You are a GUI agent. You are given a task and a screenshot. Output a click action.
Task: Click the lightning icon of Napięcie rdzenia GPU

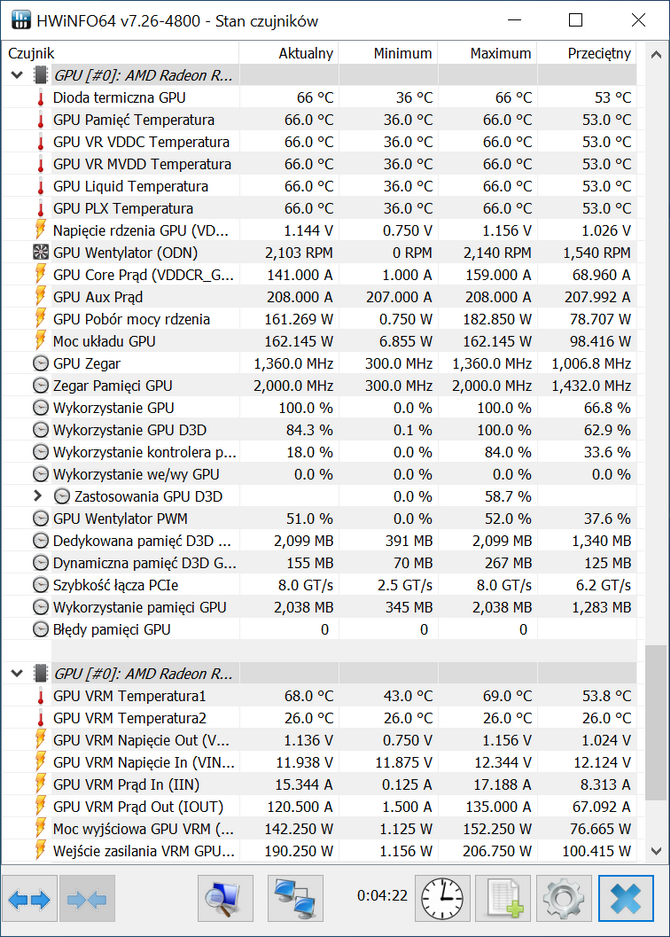tap(41, 230)
